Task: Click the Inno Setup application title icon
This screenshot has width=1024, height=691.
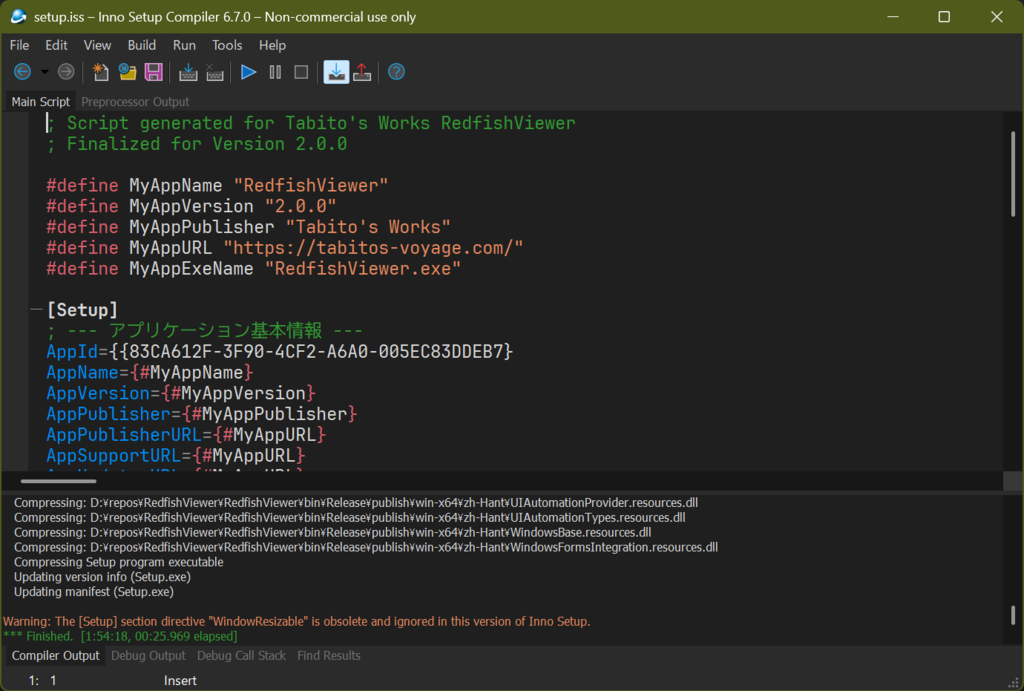Action: tap(18, 16)
